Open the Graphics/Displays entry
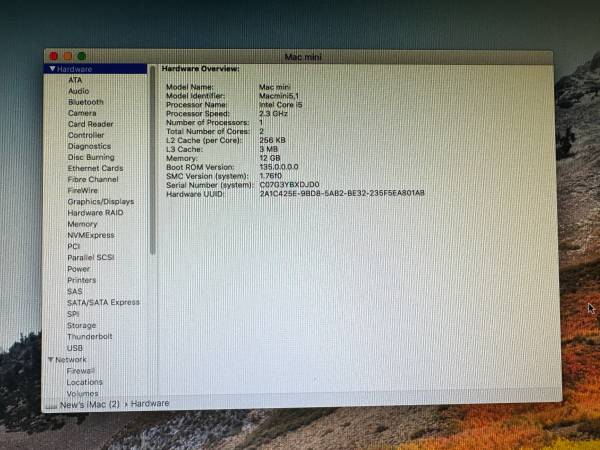 point(100,202)
